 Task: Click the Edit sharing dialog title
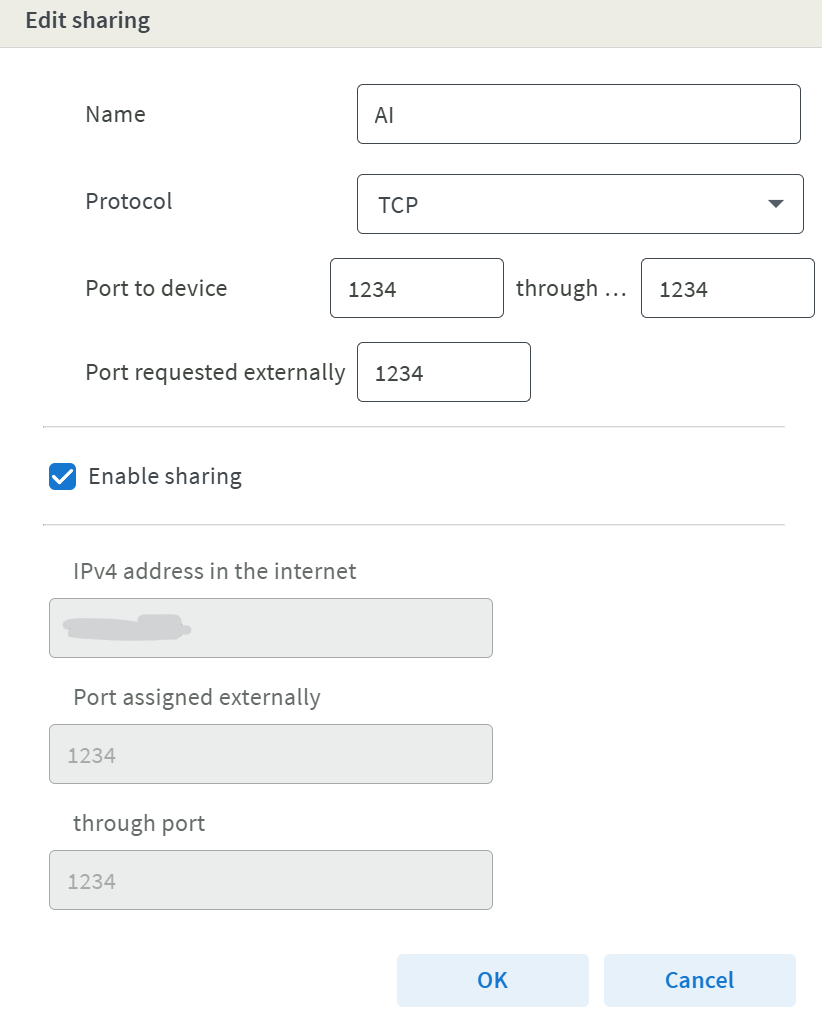(87, 20)
